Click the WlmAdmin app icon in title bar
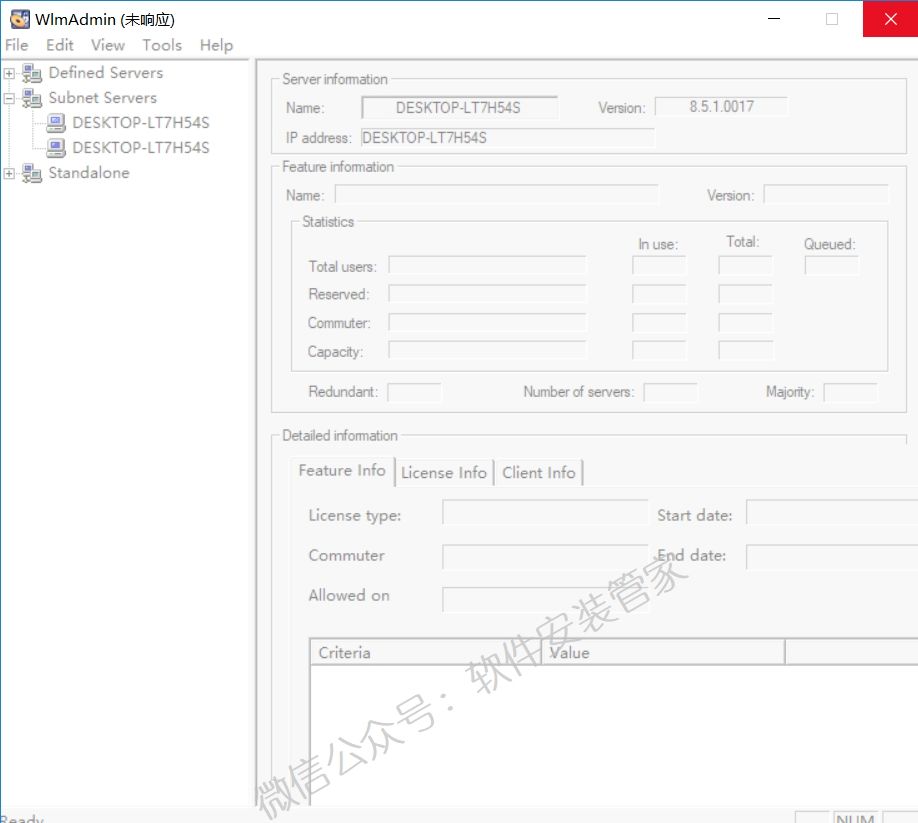 click(x=20, y=19)
